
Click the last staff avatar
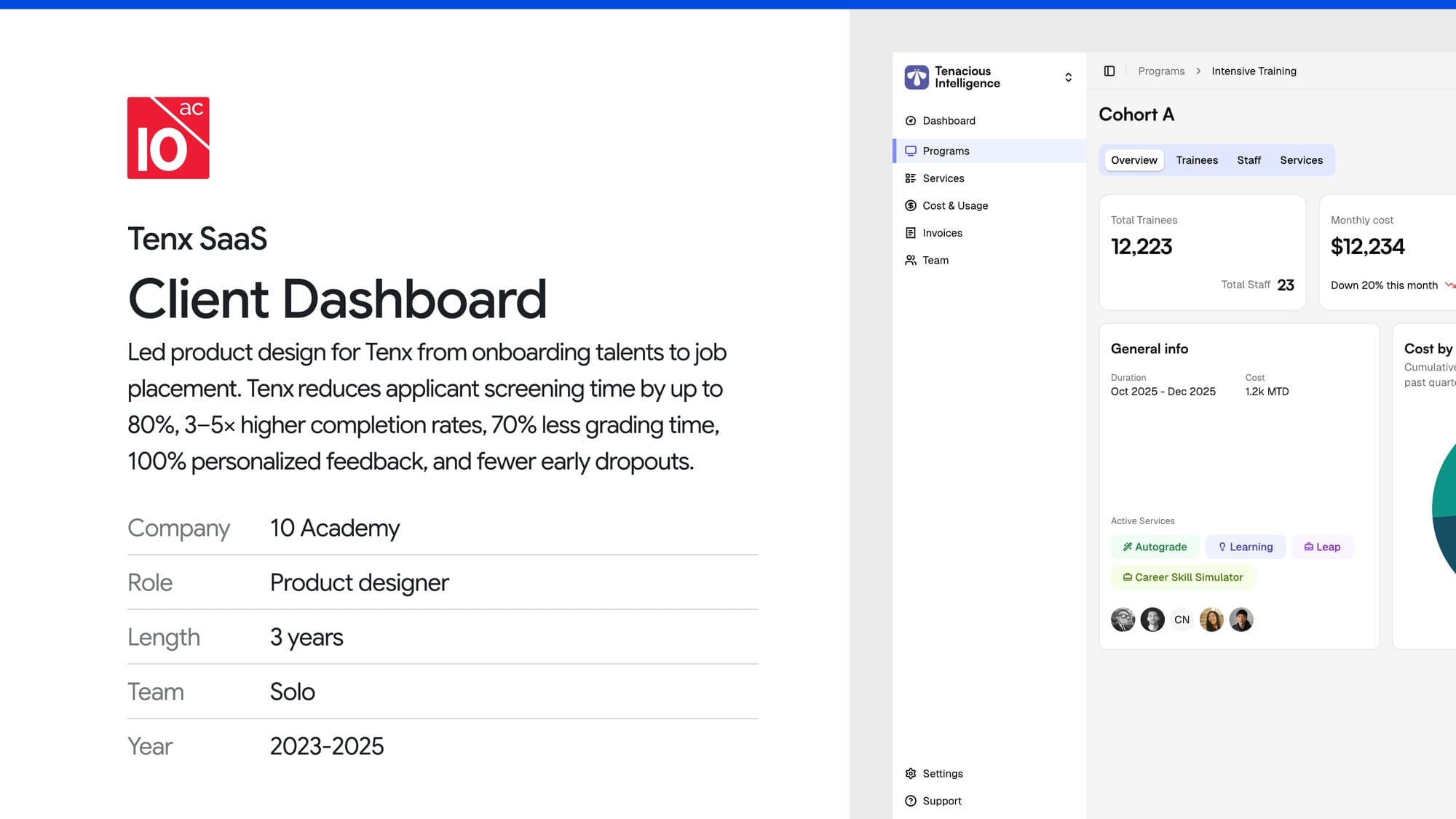point(1241,620)
